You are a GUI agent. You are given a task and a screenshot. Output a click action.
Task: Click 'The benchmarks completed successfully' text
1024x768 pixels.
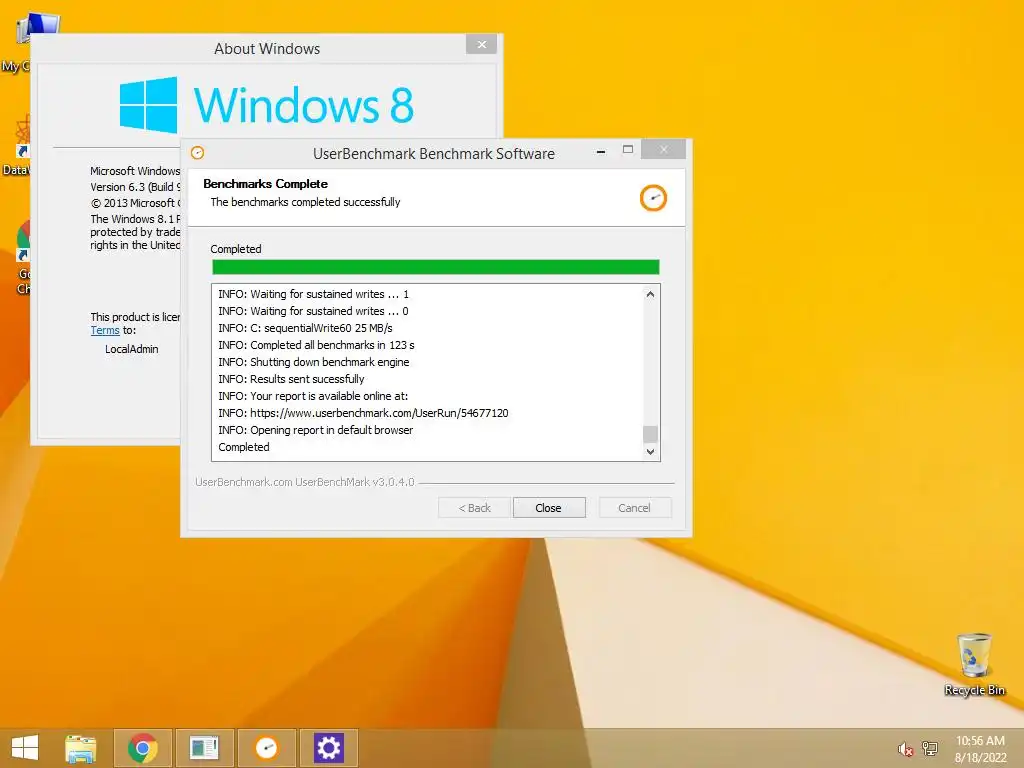point(305,202)
